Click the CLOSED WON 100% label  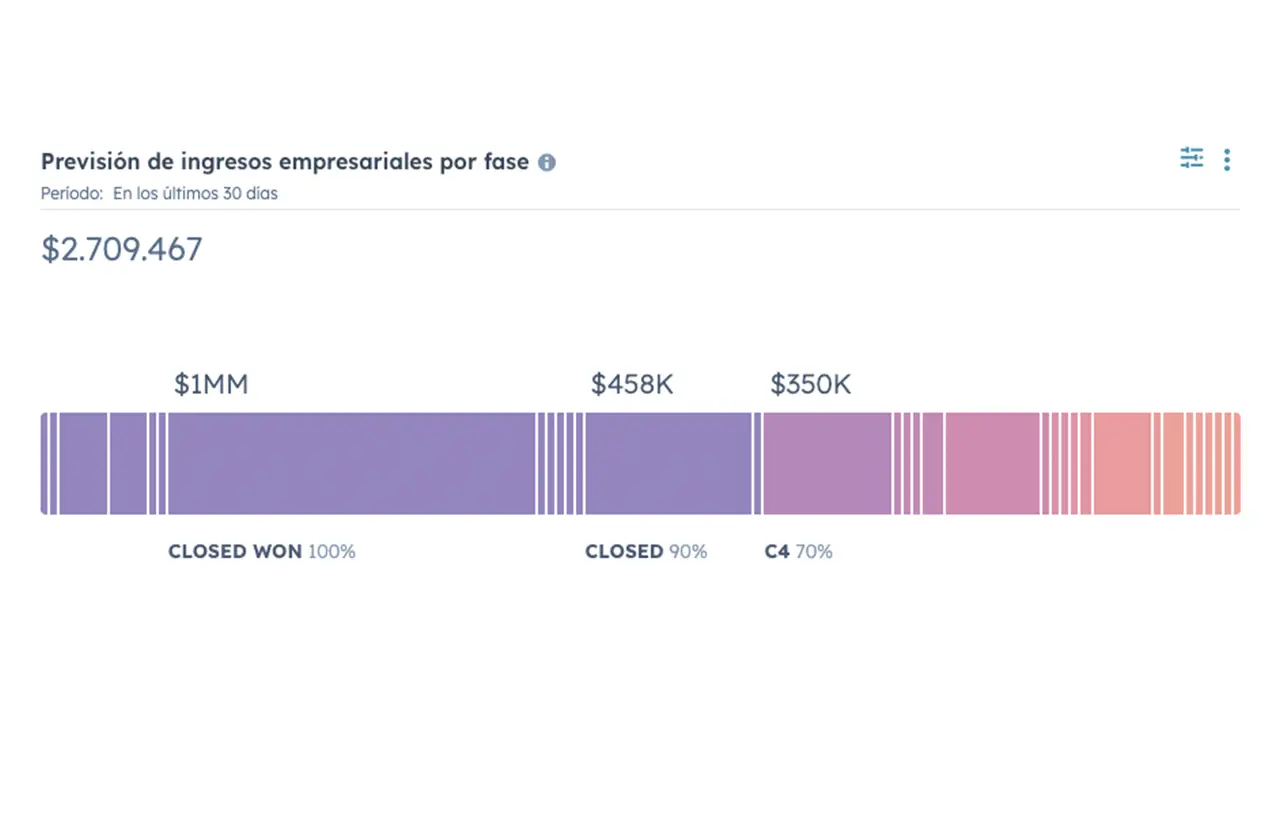pos(262,551)
